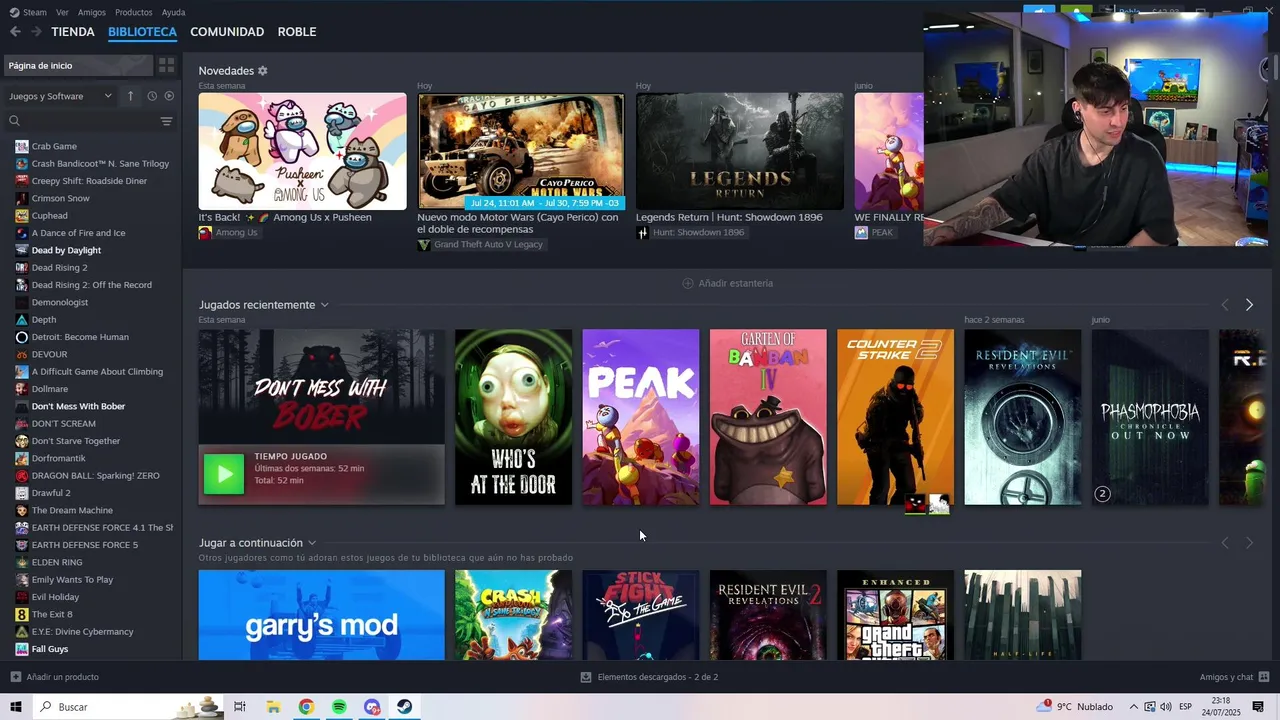
Task: Click the back navigation arrow
Action: tap(15, 32)
